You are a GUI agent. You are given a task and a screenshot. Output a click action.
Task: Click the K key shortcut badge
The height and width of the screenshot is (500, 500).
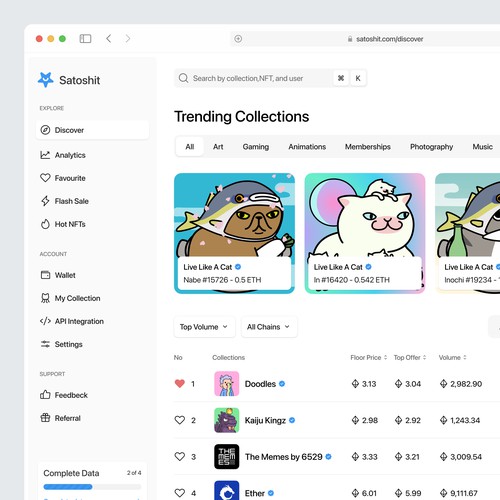tap(358, 78)
